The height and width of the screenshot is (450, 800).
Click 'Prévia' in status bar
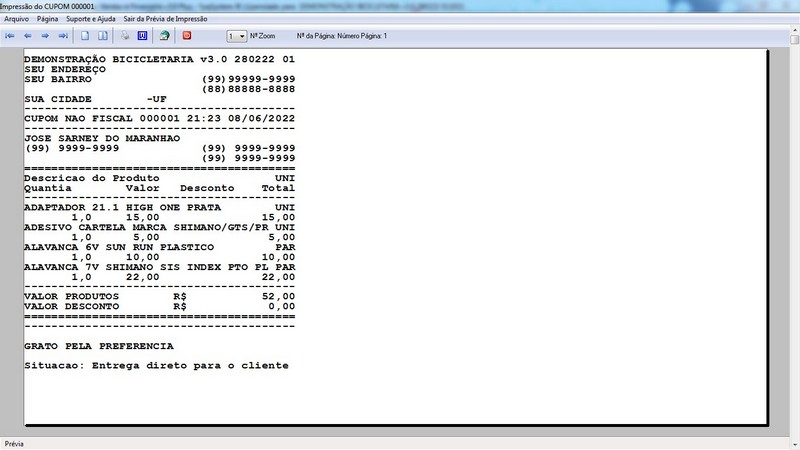click(14, 444)
